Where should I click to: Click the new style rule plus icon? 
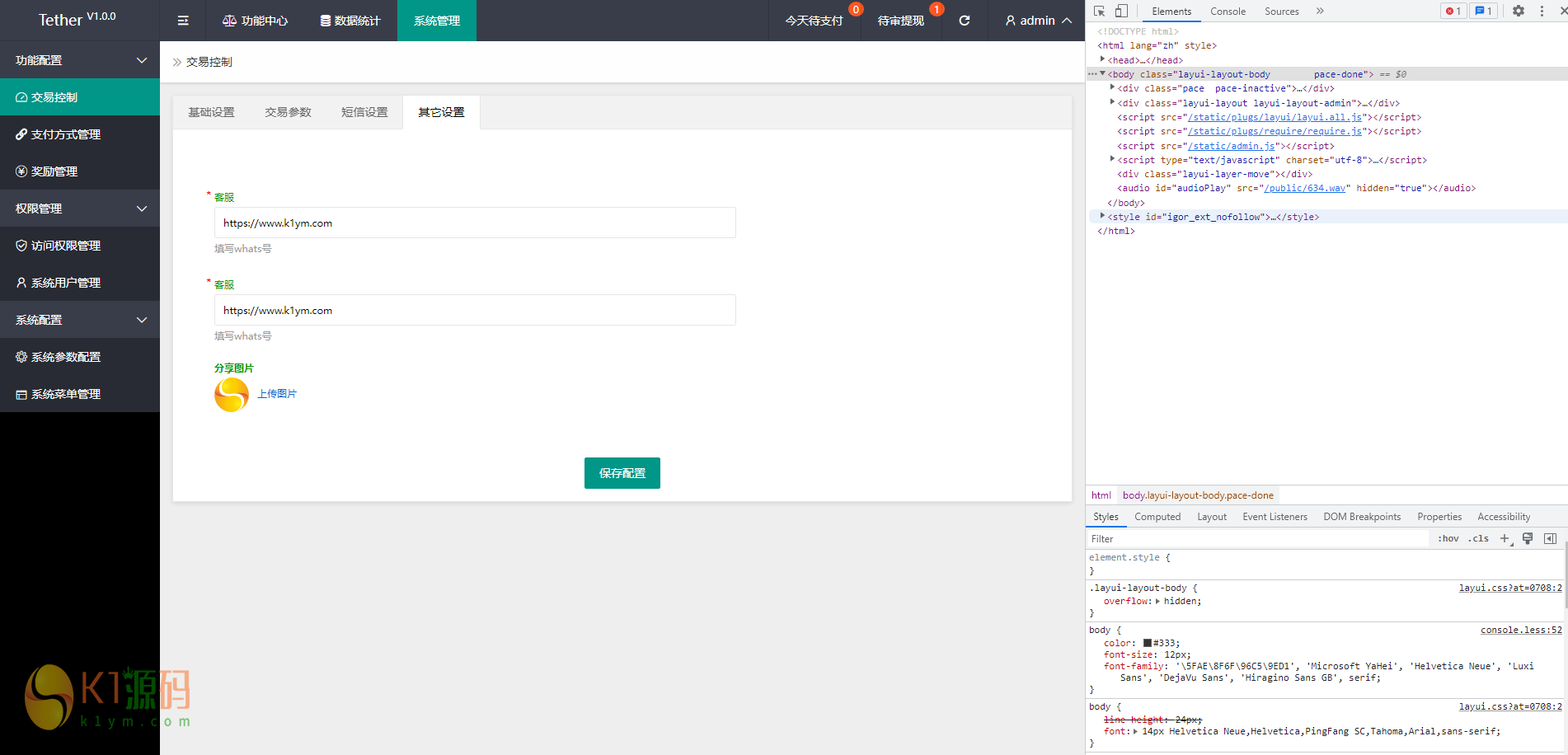[x=1505, y=538]
